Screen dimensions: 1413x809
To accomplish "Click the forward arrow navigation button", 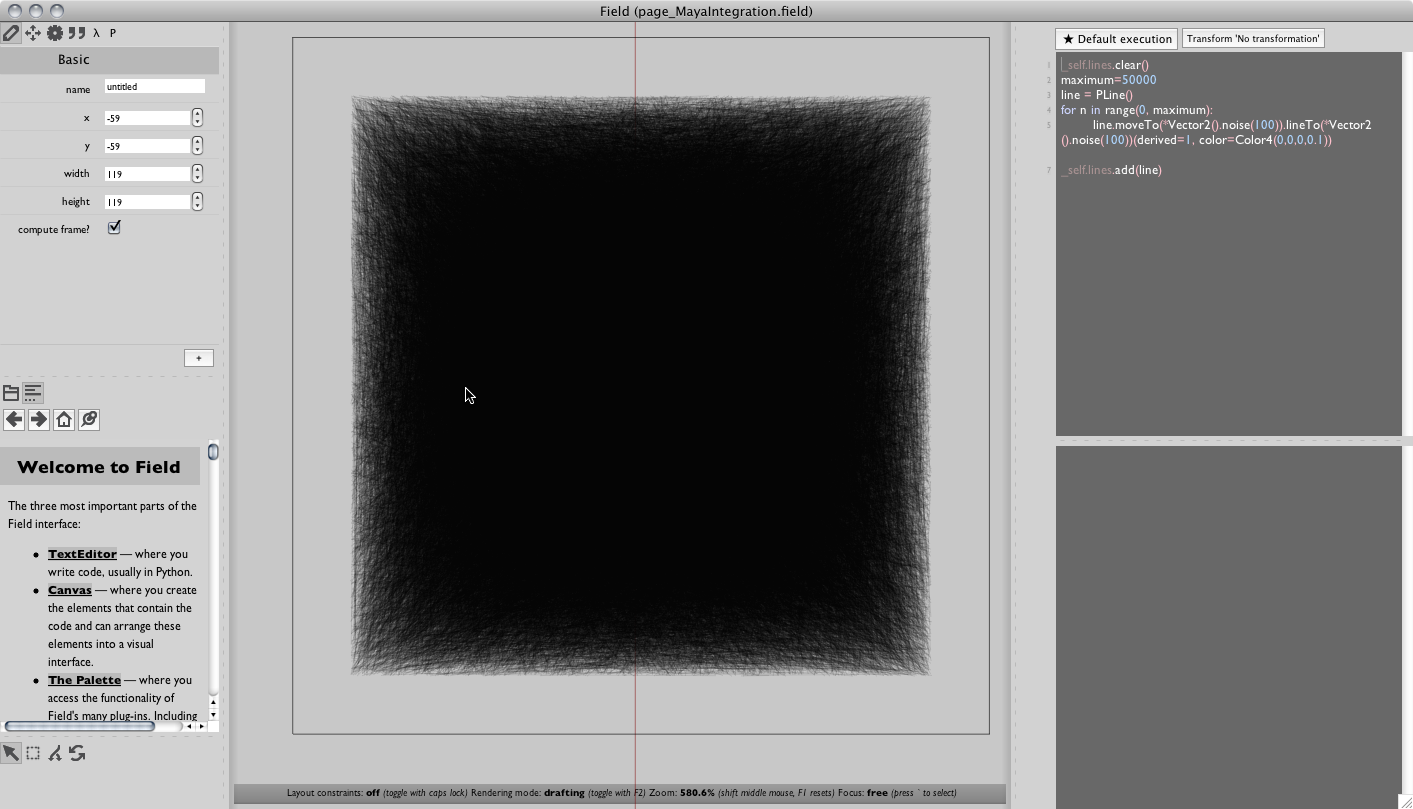I will coord(39,420).
